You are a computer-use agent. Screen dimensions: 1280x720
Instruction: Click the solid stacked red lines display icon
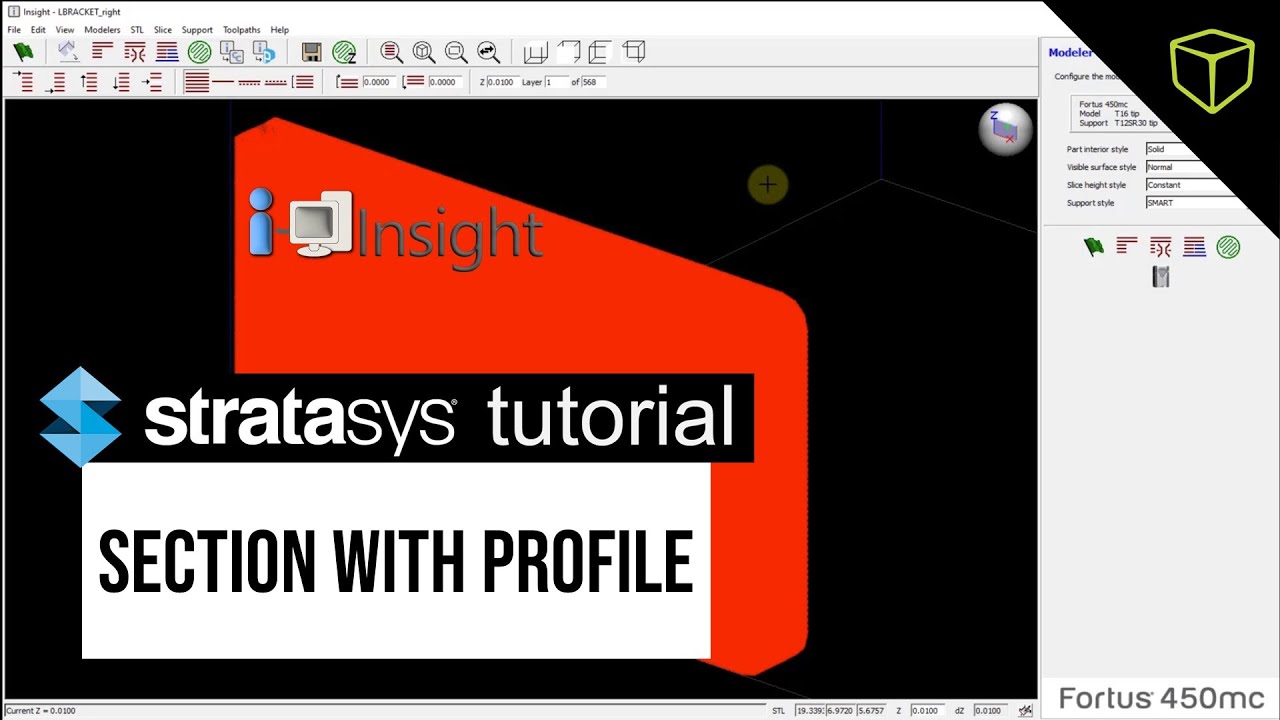point(197,82)
